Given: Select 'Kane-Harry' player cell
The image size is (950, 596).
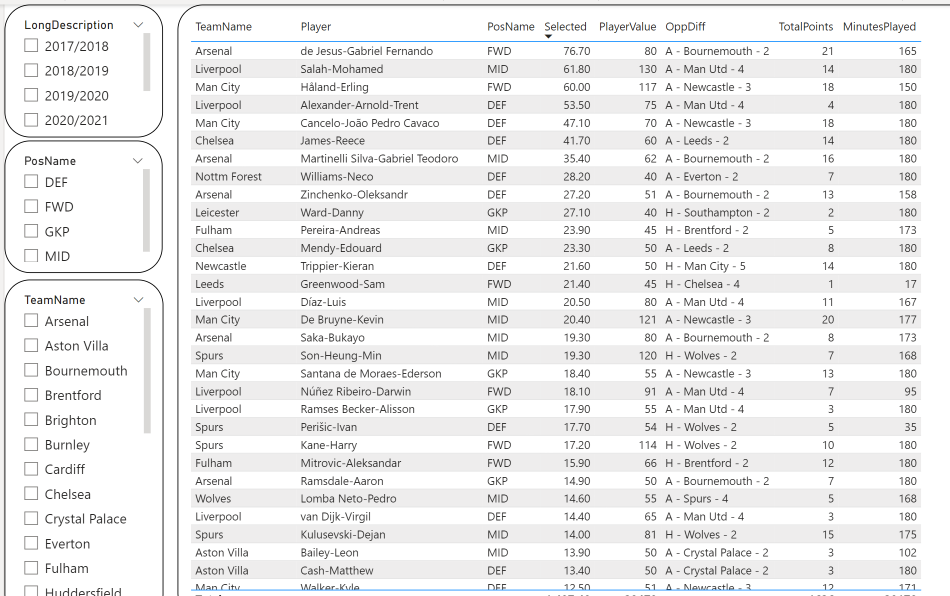Looking at the screenshot, I should (328, 445).
